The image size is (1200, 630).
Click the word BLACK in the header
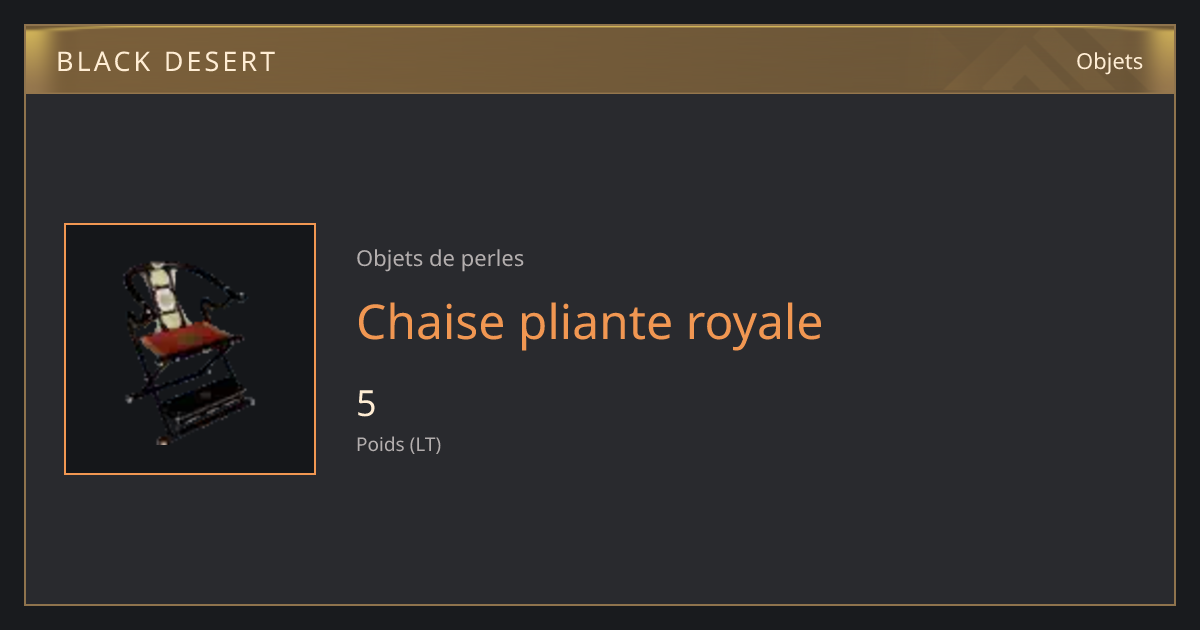100,62
